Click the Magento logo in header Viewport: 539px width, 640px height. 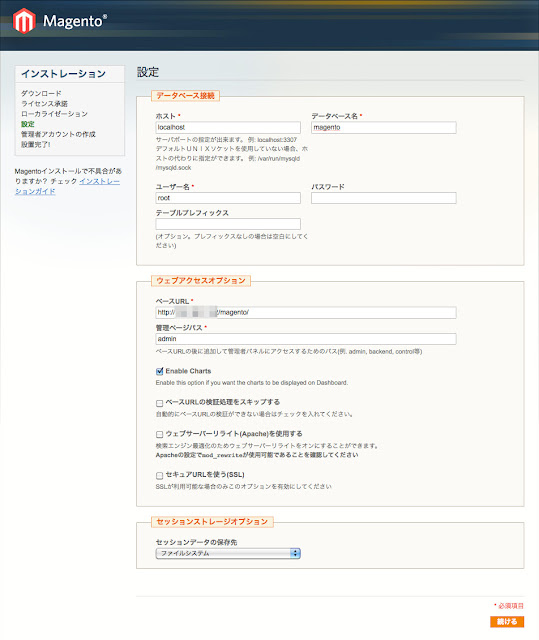click(x=60, y=21)
